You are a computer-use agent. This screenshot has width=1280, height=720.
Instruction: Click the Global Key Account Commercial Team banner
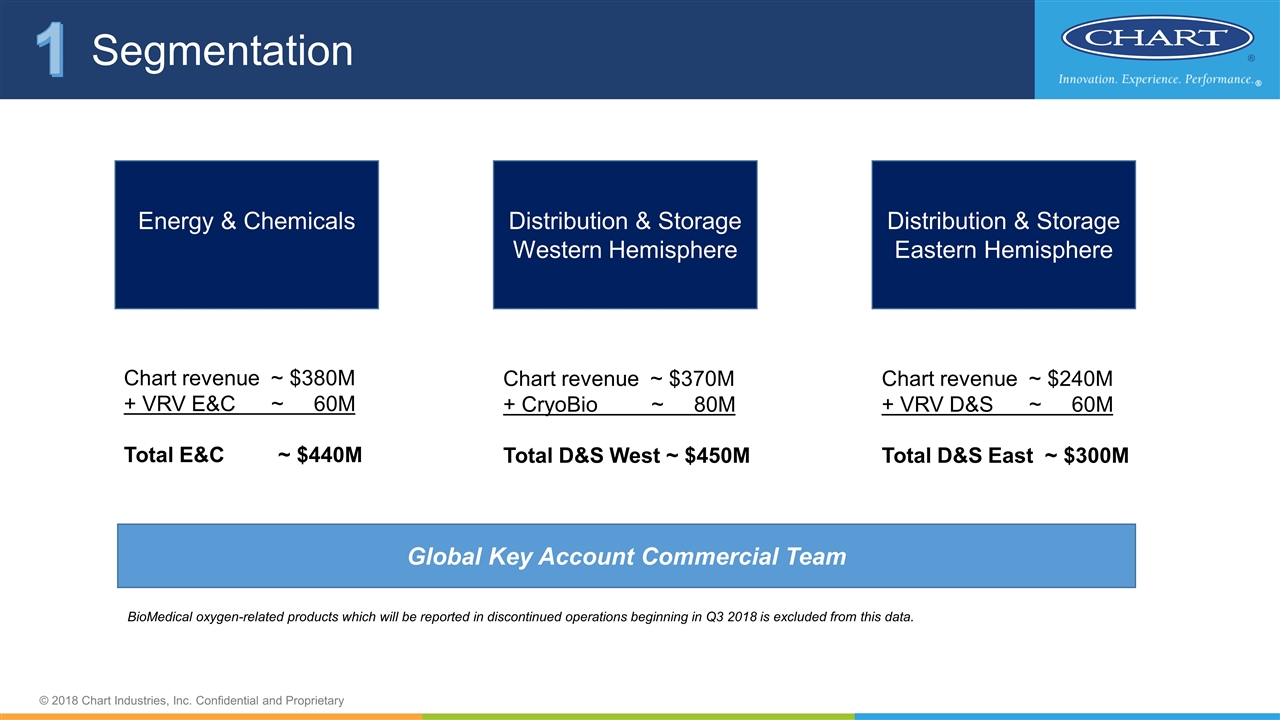pos(626,556)
